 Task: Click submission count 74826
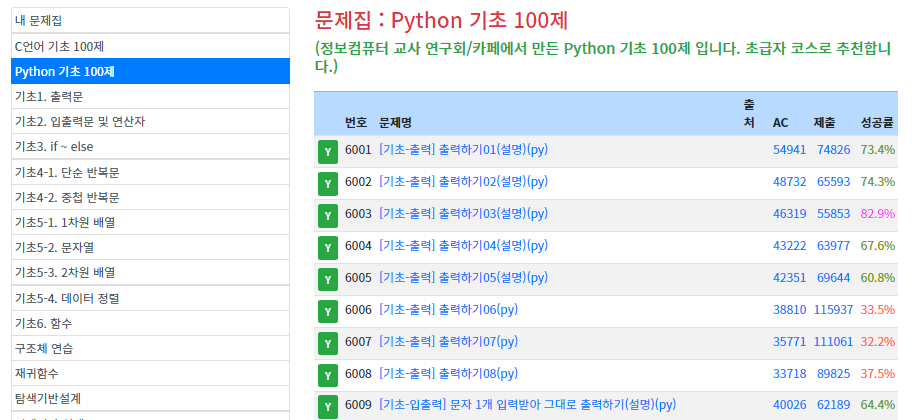834,150
